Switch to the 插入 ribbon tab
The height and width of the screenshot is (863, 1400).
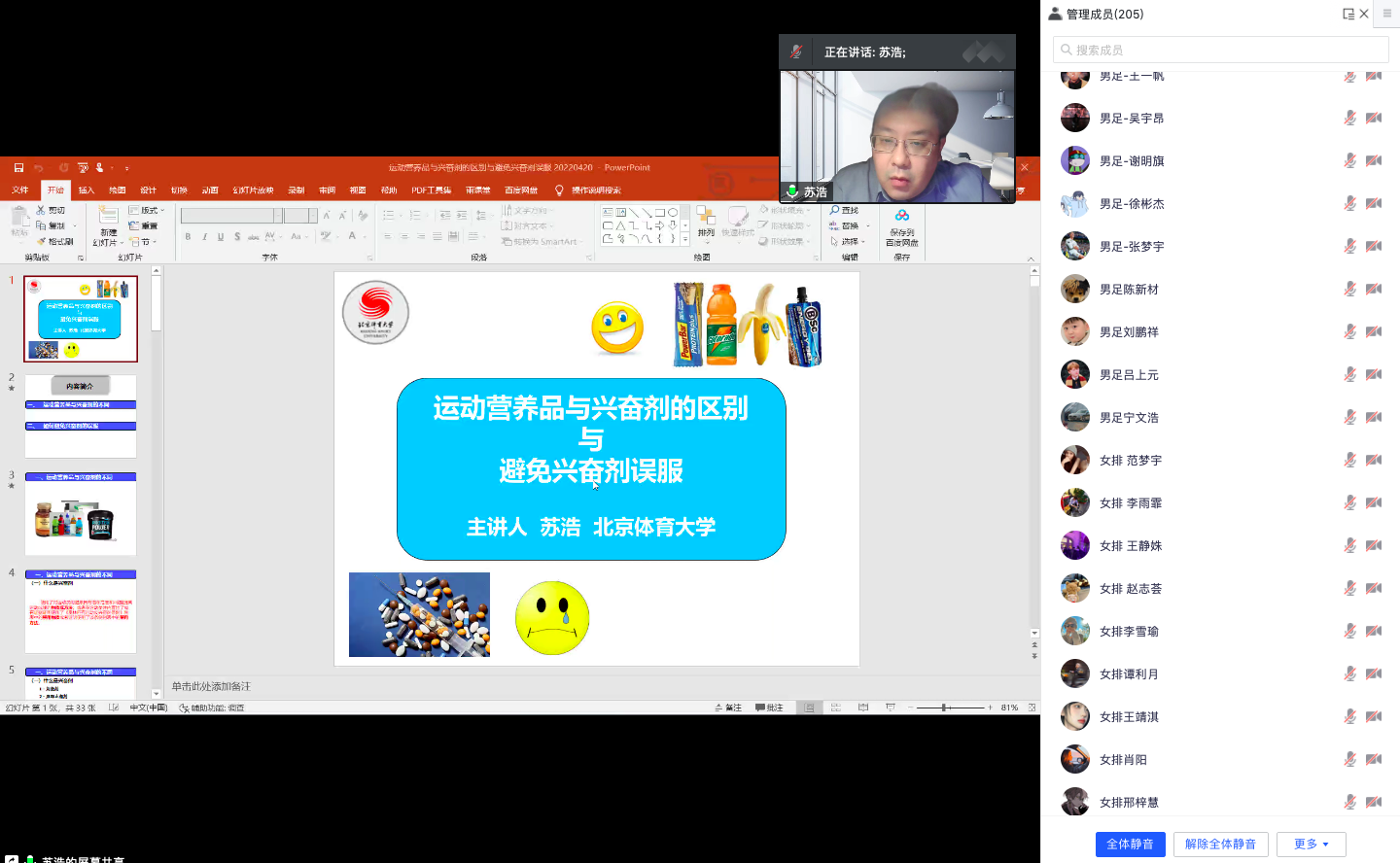pyautogui.click(x=85, y=190)
